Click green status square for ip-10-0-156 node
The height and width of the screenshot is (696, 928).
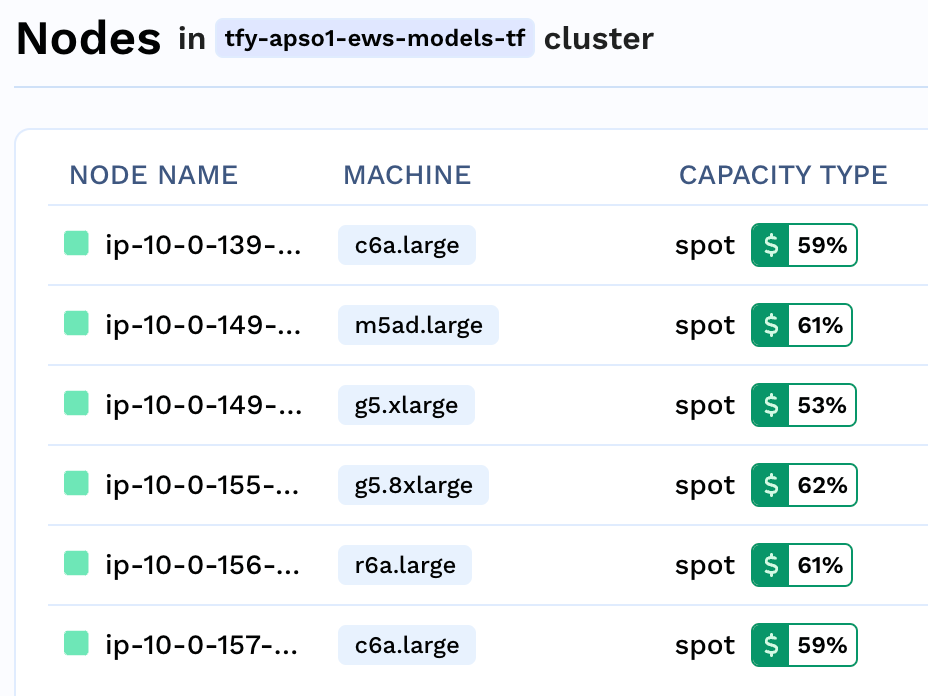click(x=76, y=564)
